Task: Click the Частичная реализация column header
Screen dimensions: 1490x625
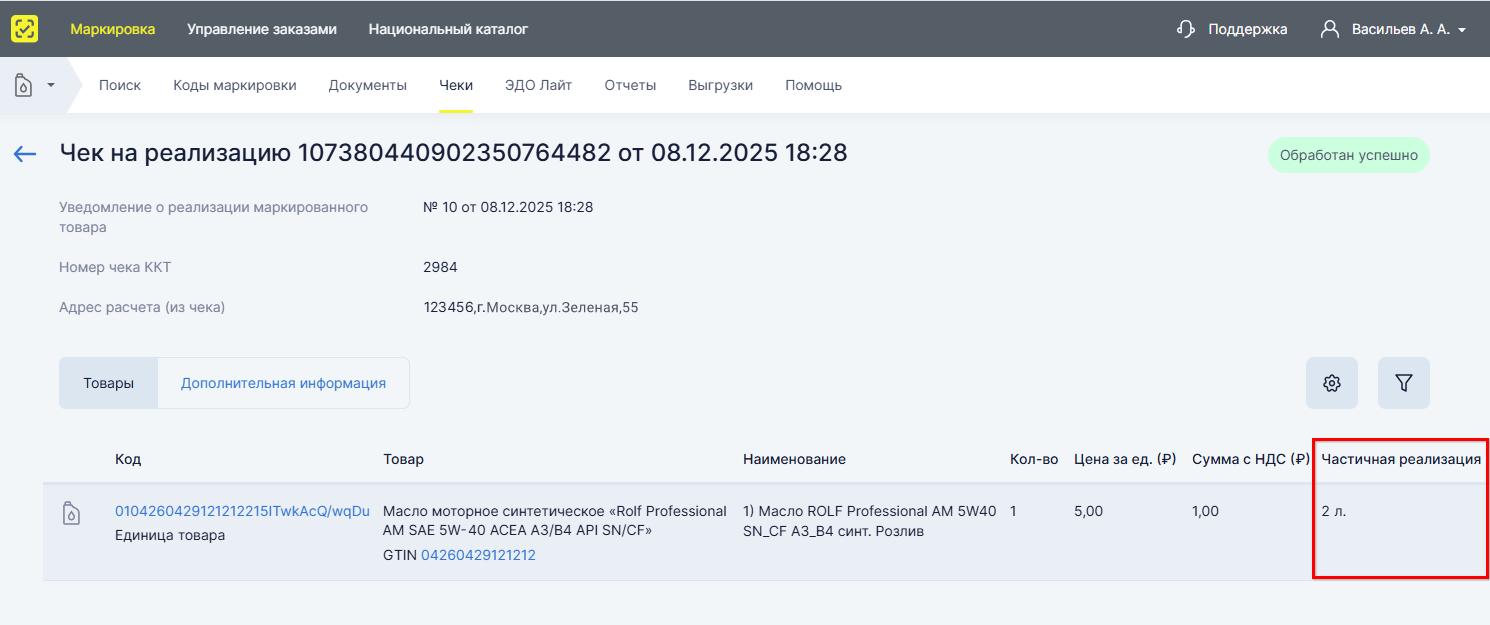Action: pyautogui.click(x=1400, y=459)
